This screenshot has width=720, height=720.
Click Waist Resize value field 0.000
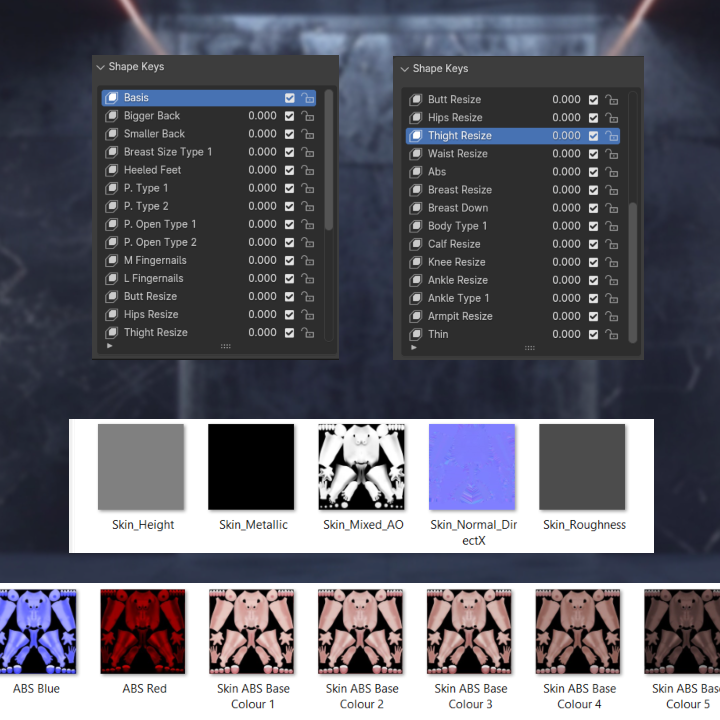[x=566, y=154]
